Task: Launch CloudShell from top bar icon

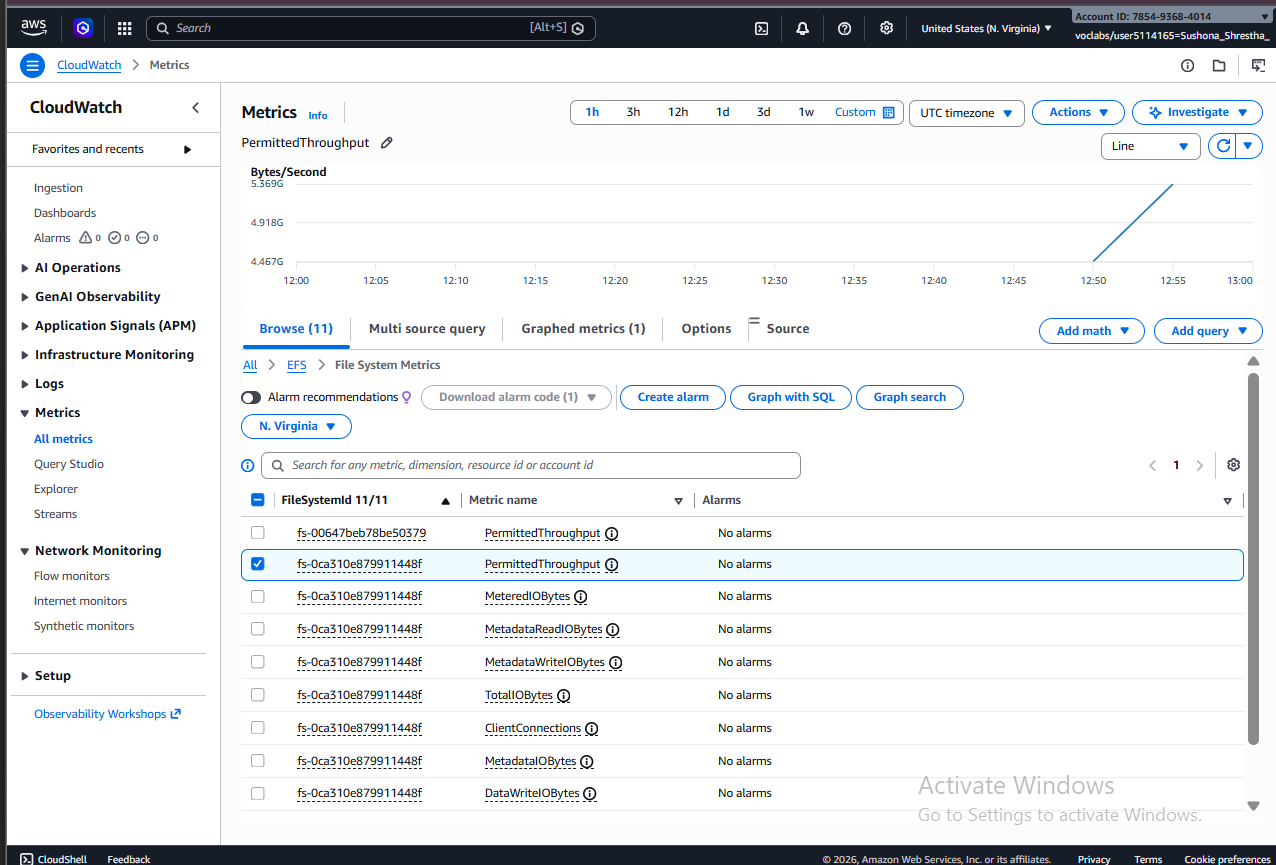Action: (761, 28)
